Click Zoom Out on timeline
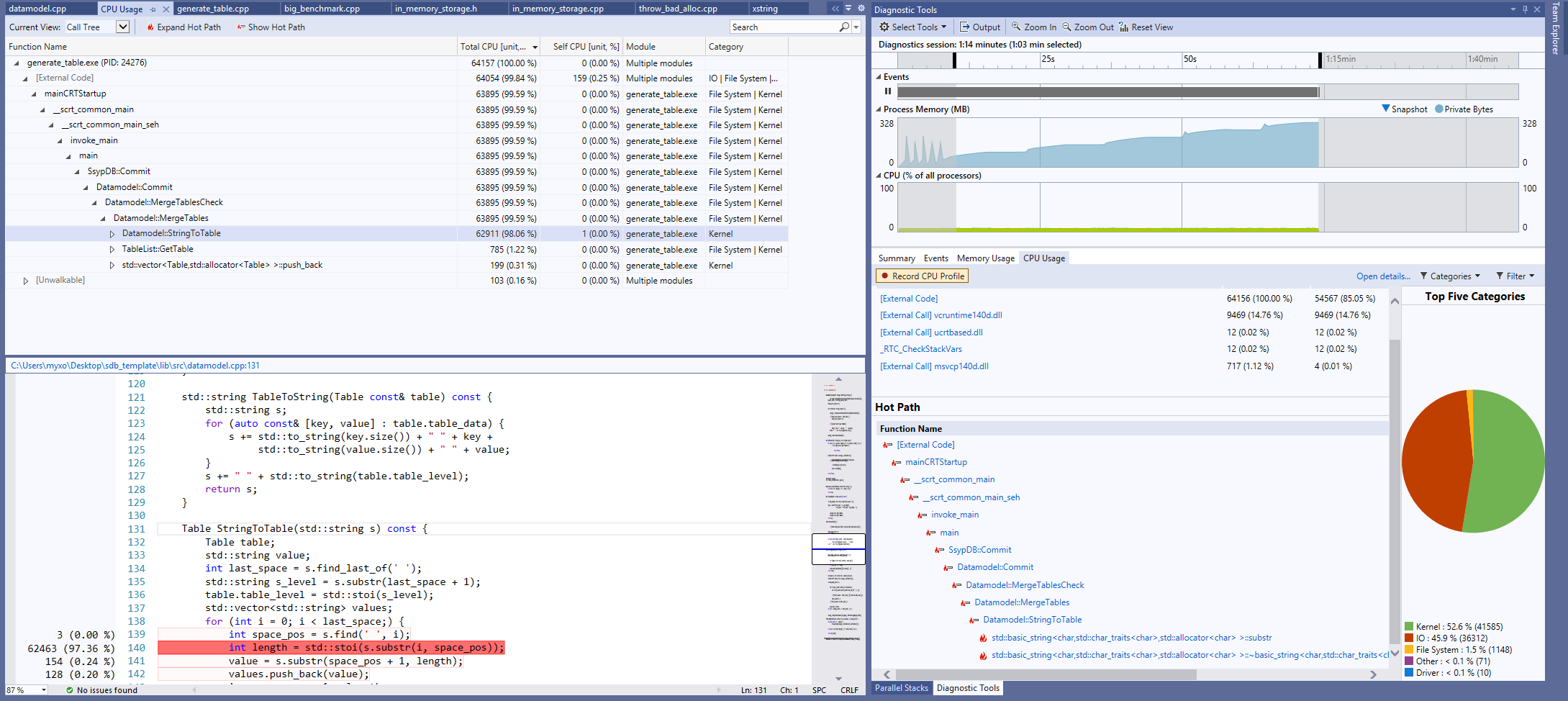The width and height of the screenshot is (1568, 701). click(1088, 27)
